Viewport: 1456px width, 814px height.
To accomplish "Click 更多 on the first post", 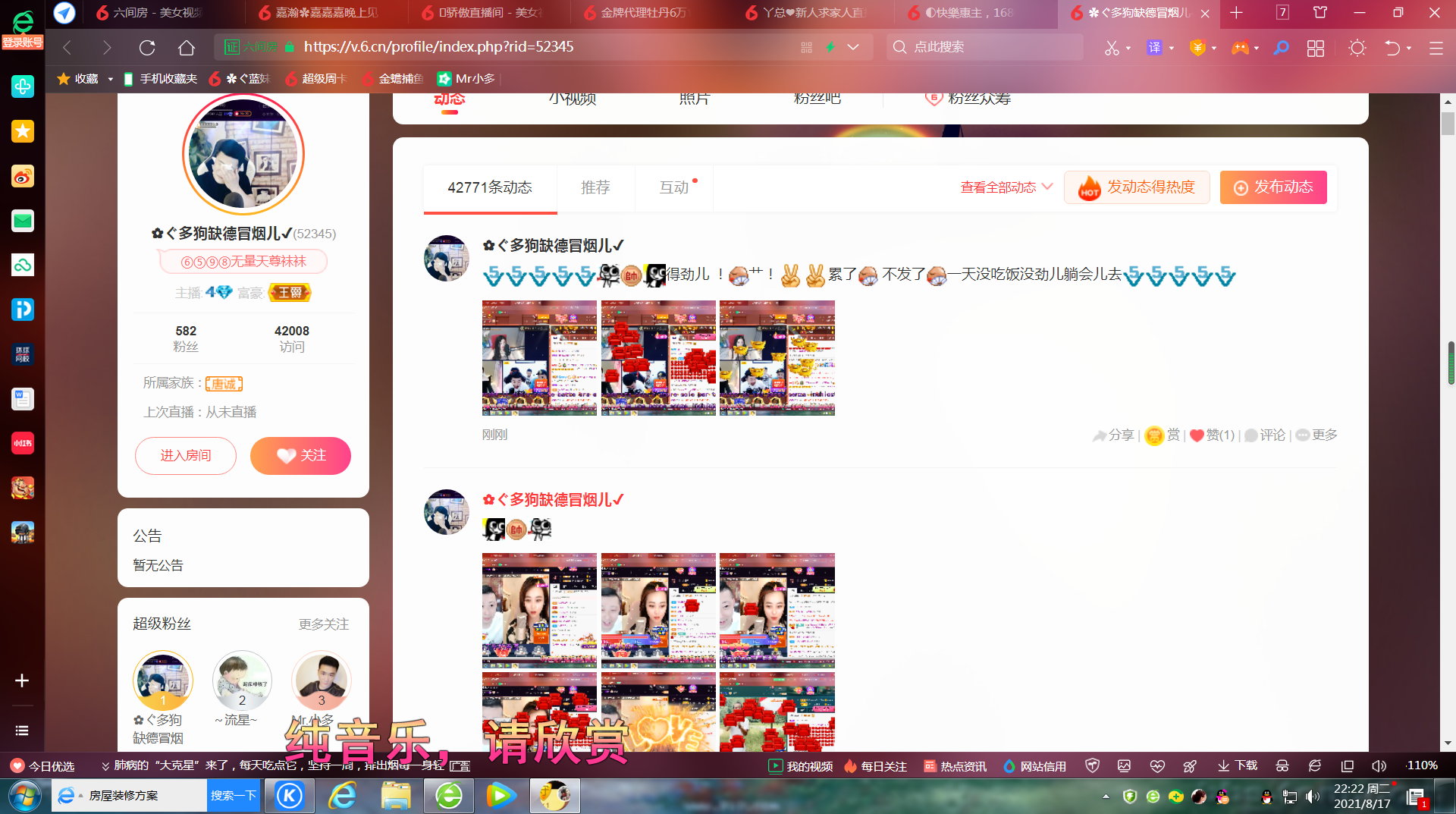I will pyautogui.click(x=1316, y=435).
